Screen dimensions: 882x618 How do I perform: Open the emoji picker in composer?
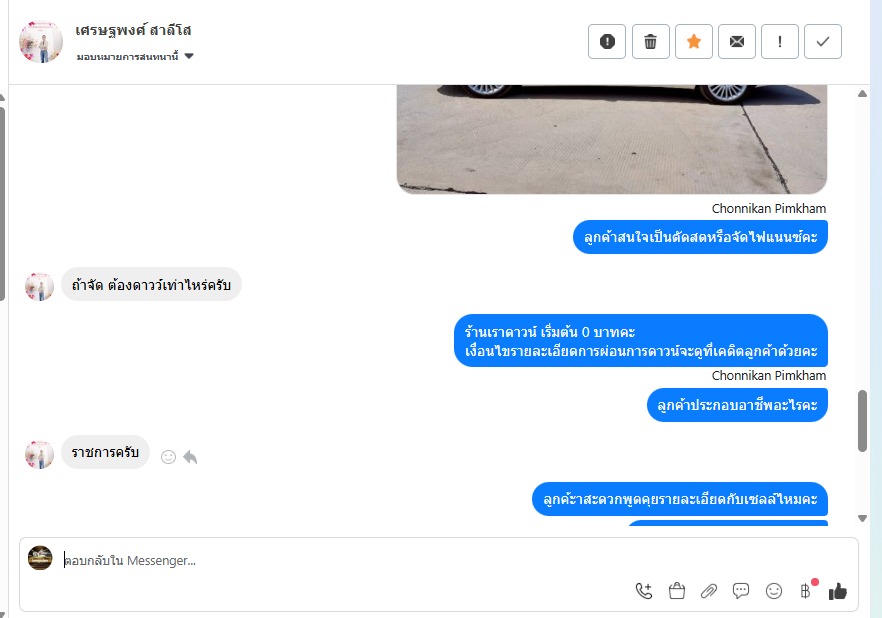(x=773, y=591)
